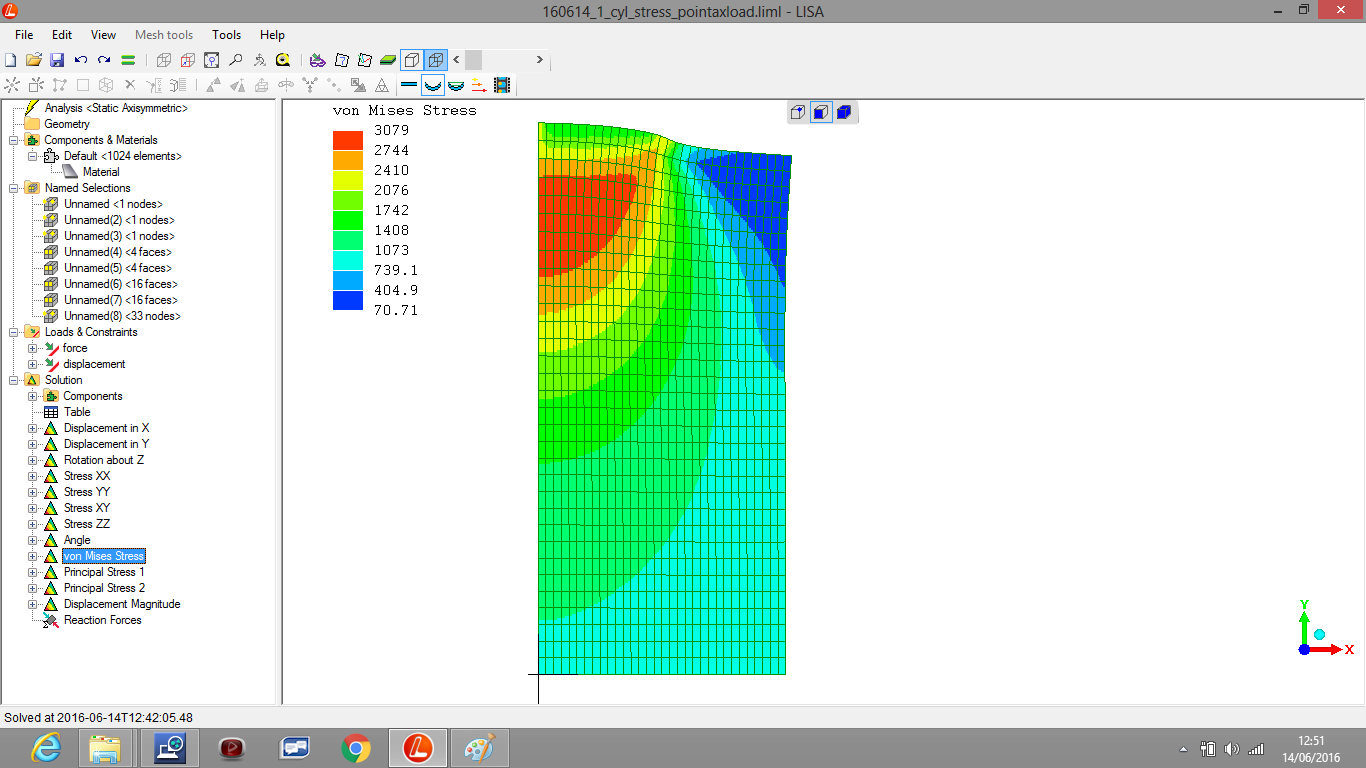Click the tape measure tool icon
This screenshot has height=768, width=1366.
(x=283, y=60)
